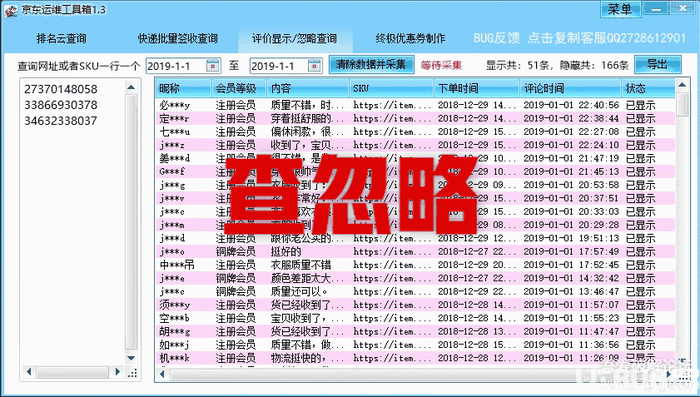Sort by 内容 column header
The image size is (700, 397).
click(308, 88)
